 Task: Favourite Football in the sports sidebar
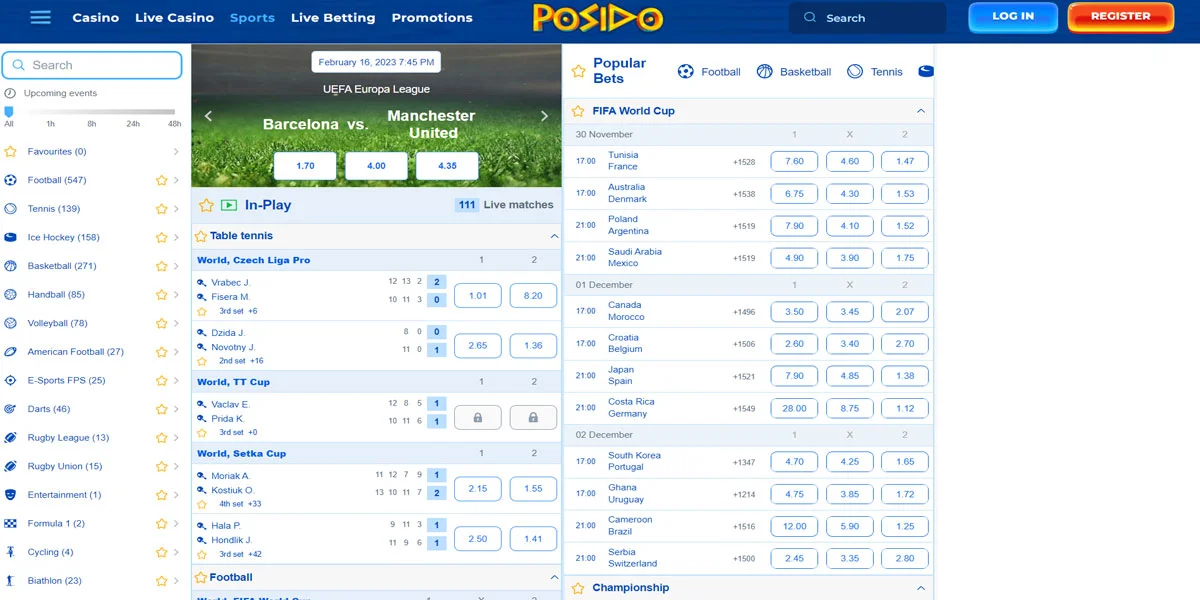(x=161, y=181)
